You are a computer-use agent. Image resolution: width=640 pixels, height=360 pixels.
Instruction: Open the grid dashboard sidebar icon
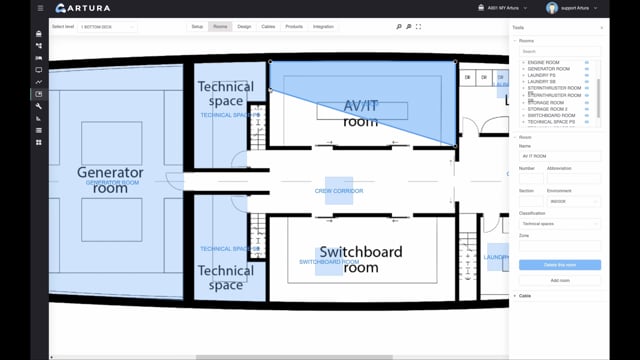39,142
